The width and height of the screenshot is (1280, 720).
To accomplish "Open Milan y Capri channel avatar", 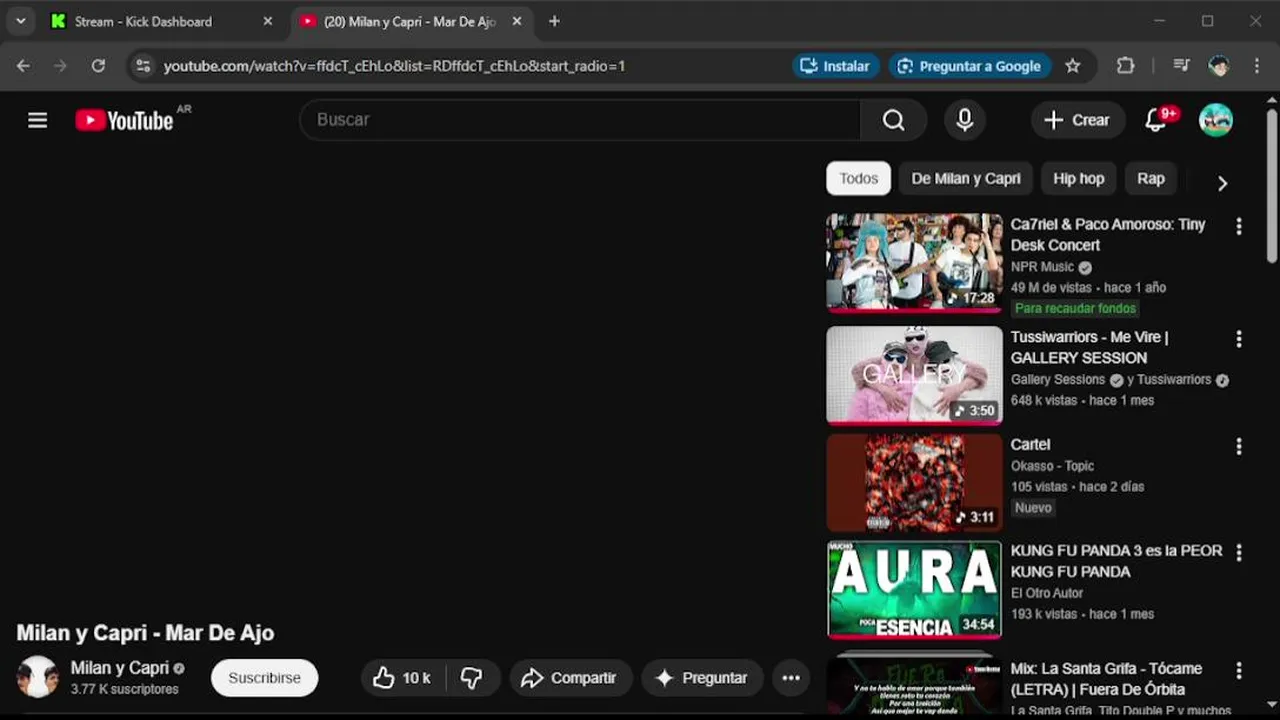I will point(38,677).
